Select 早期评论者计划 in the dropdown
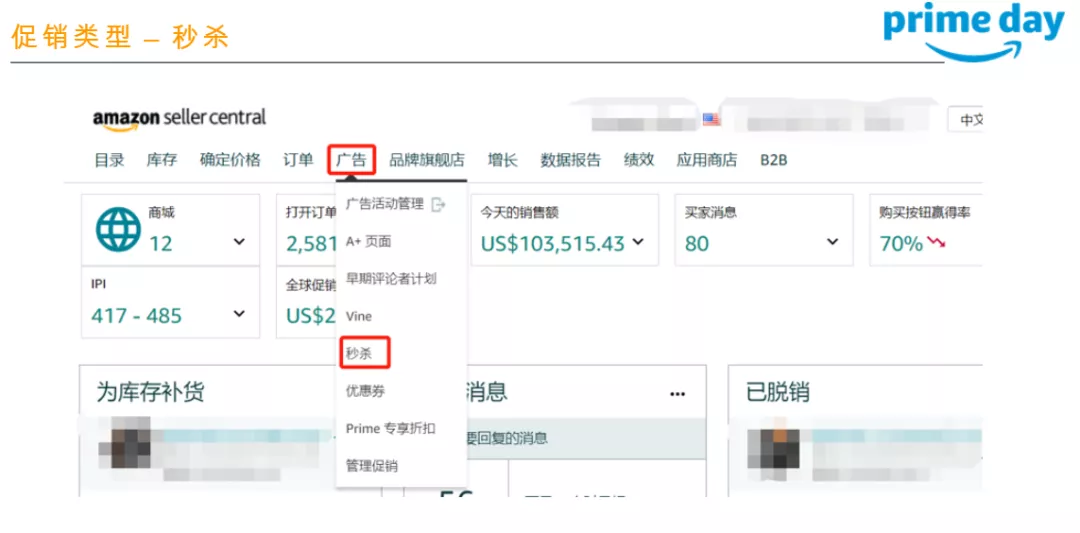 [x=391, y=279]
